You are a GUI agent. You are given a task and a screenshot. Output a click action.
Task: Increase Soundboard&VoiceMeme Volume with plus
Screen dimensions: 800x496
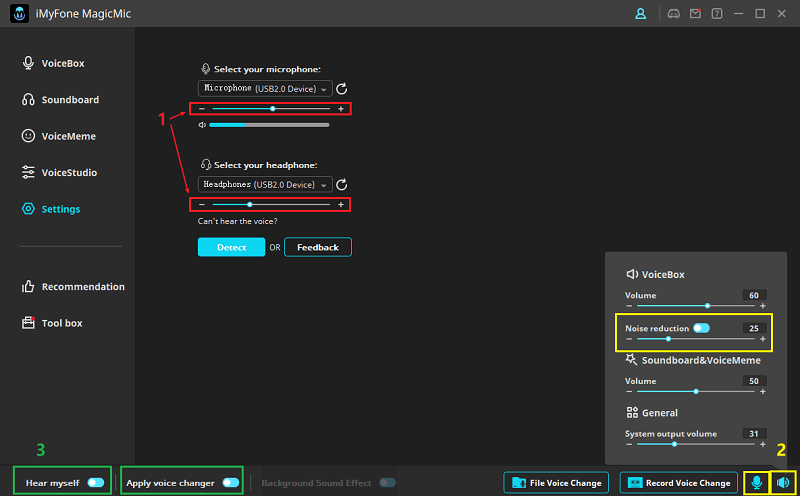click(x=763, y=391)
